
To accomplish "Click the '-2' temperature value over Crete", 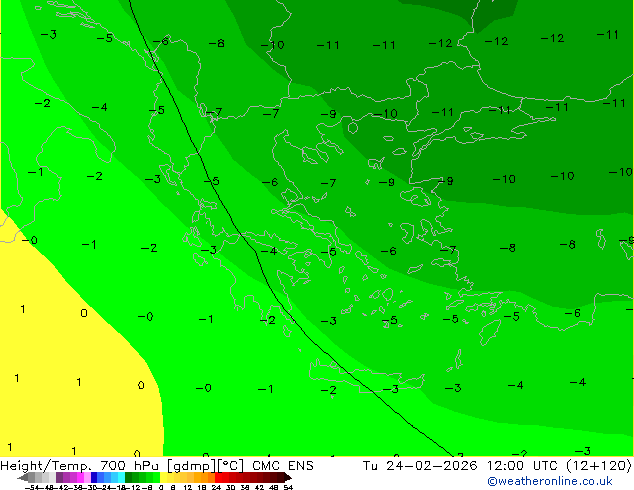I will click(329, 390).
